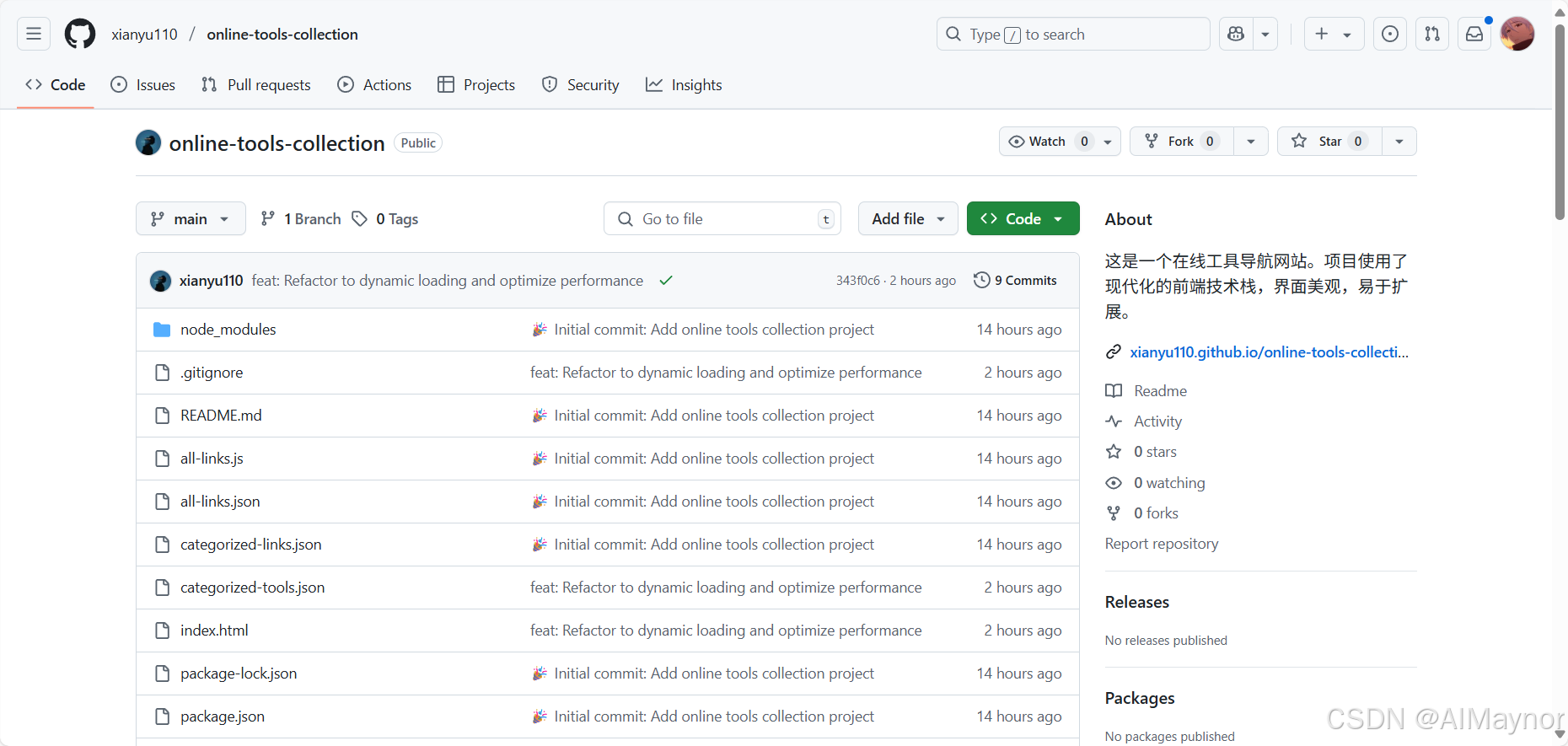
Task: Check the green commit status checkmark
Action: (x=666, y=280)
